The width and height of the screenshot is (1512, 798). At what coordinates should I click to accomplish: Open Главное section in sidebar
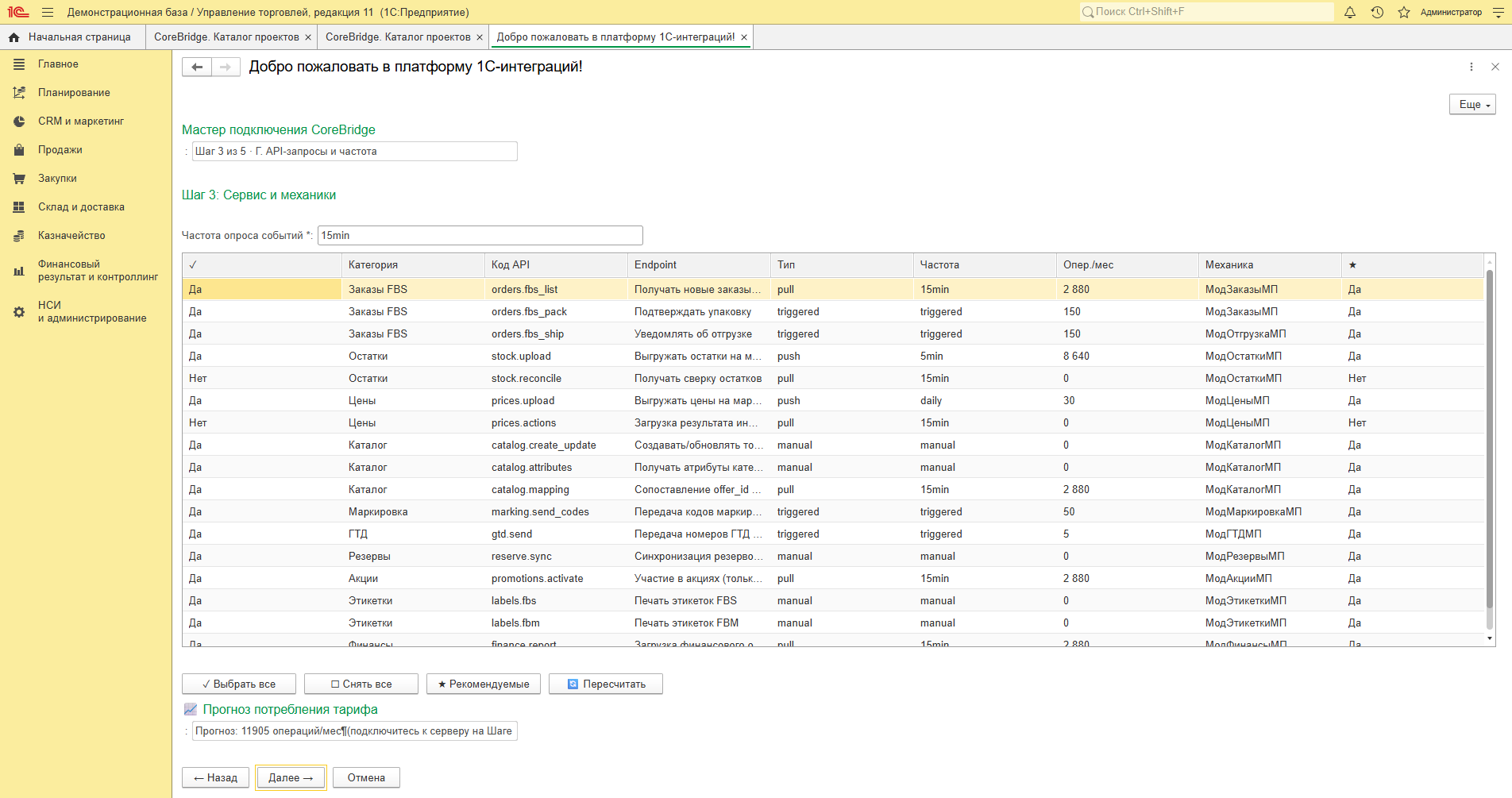(x=58, y=64)
